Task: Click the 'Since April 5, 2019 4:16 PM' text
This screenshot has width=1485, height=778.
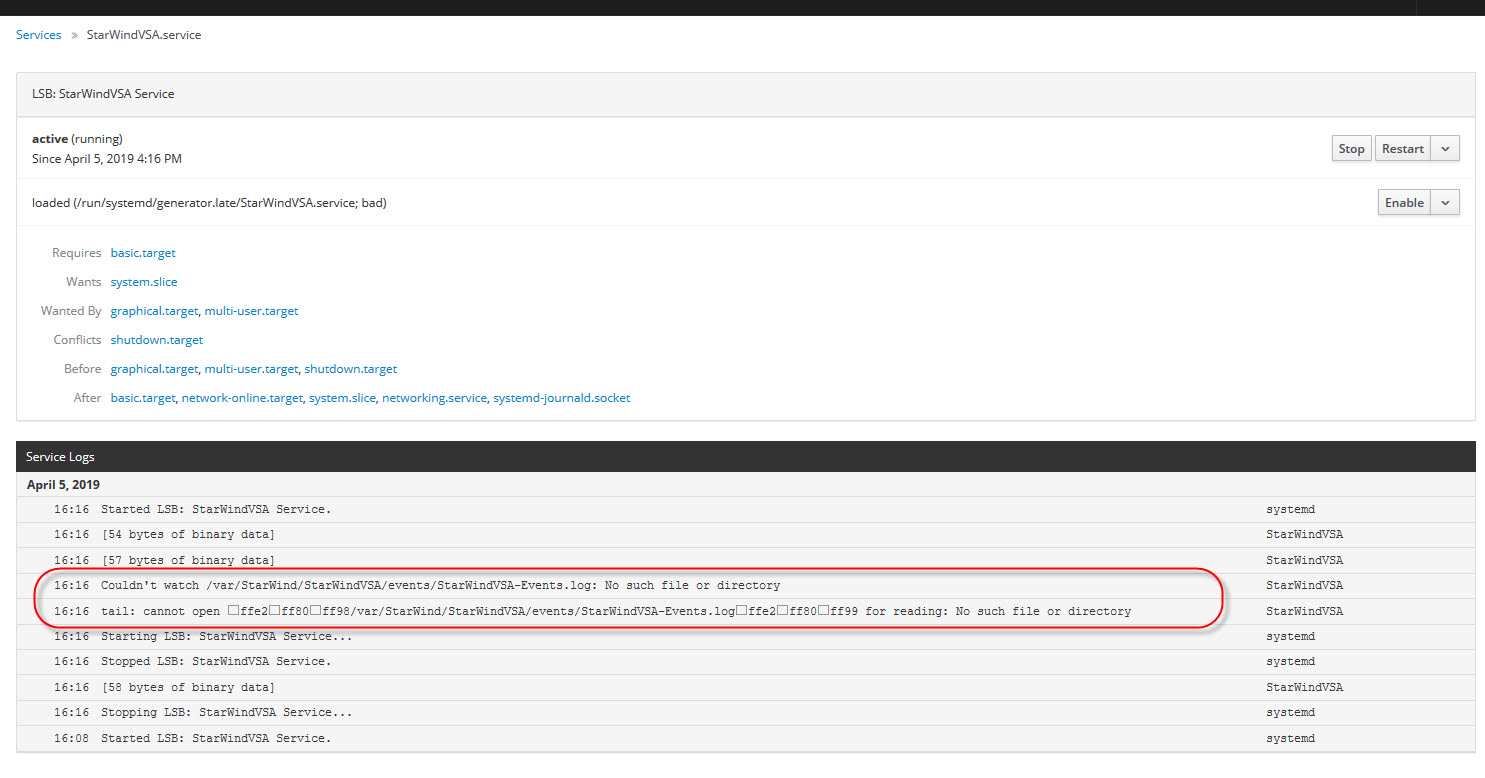Action: tap(107, 159)
